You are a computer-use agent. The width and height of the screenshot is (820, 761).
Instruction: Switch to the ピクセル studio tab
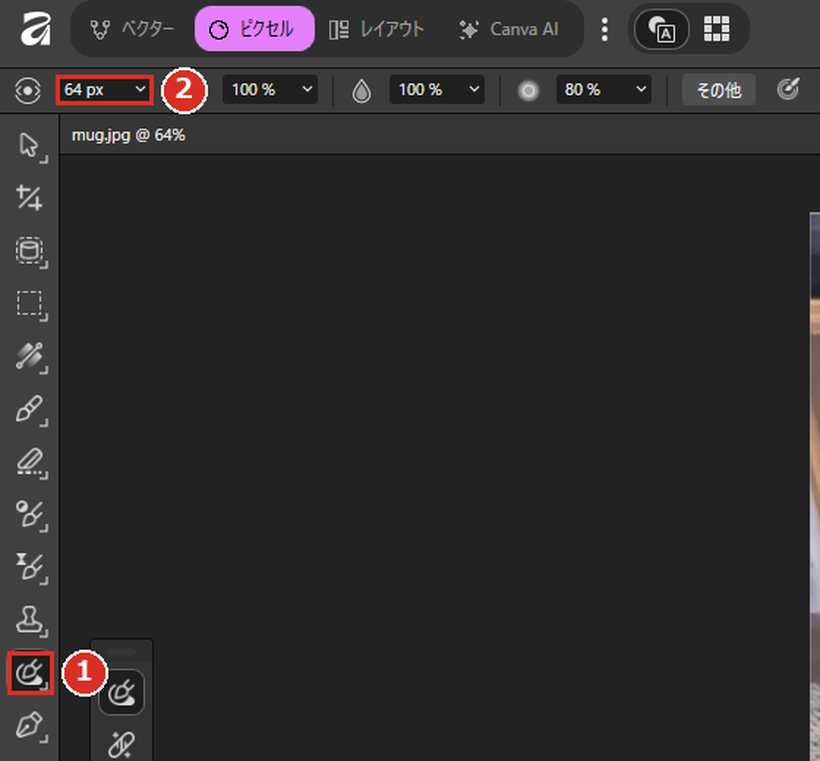(x=255, y=29)
